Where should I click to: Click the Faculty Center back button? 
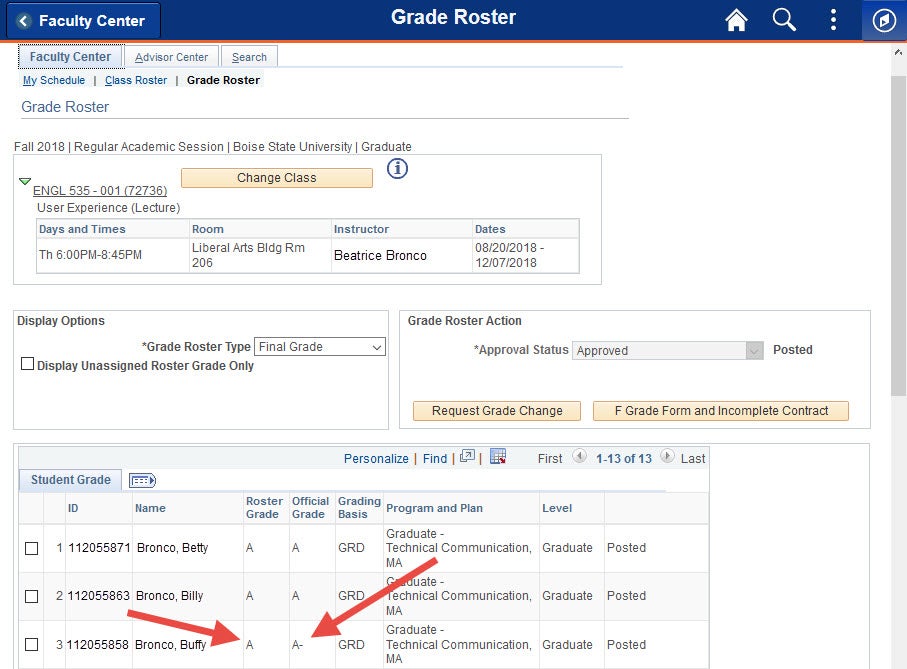click(83, 21)
